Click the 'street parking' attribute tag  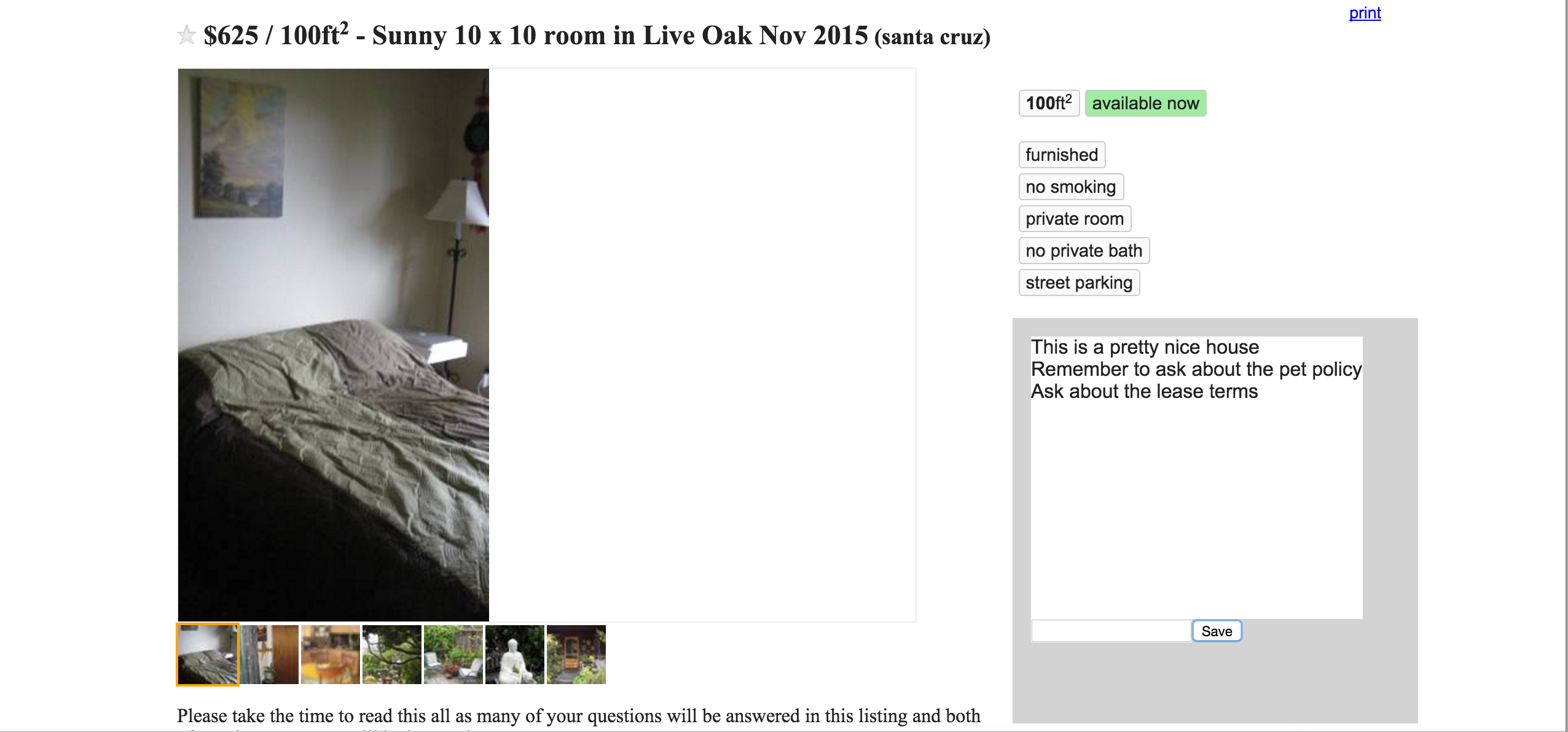pyautogui.click(x=1079, y=282)
